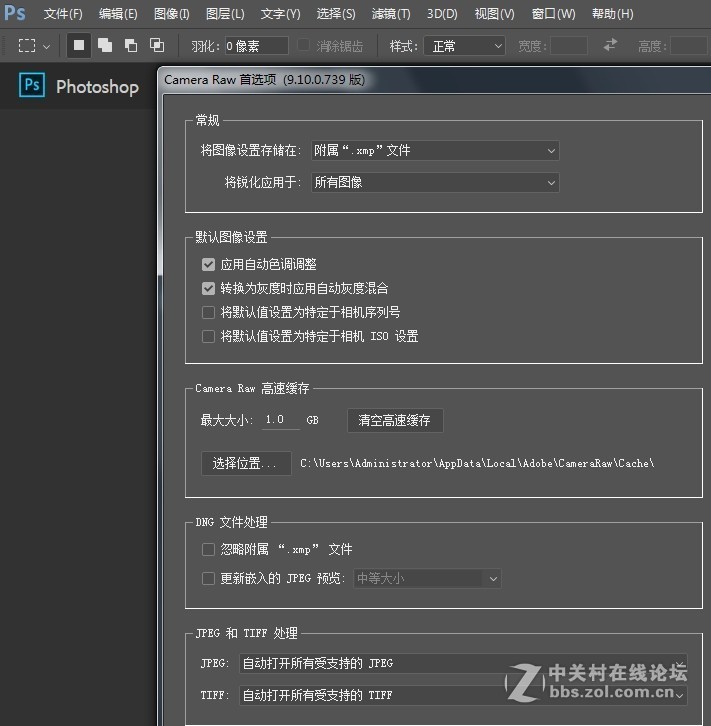This screenshot has width=711, height=726.
Task: Click the DNG 文件处理 group label
Action: click(x=231, y=522)
